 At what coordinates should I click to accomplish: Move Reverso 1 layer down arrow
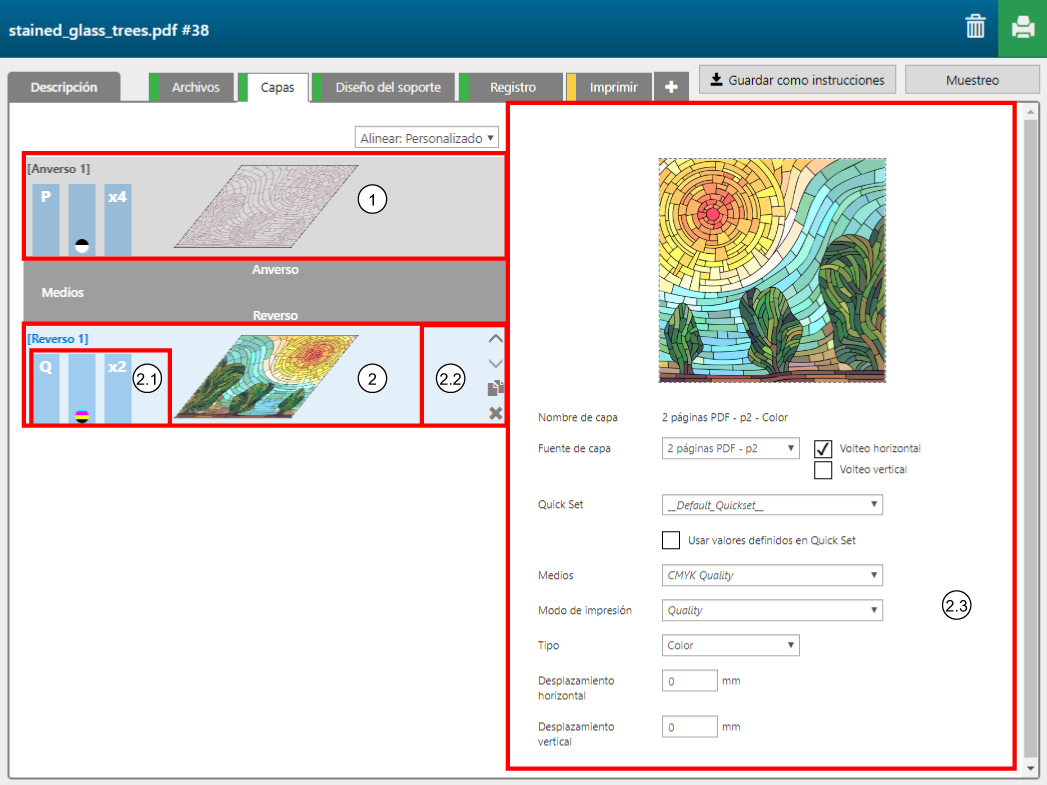coord(495,363)
